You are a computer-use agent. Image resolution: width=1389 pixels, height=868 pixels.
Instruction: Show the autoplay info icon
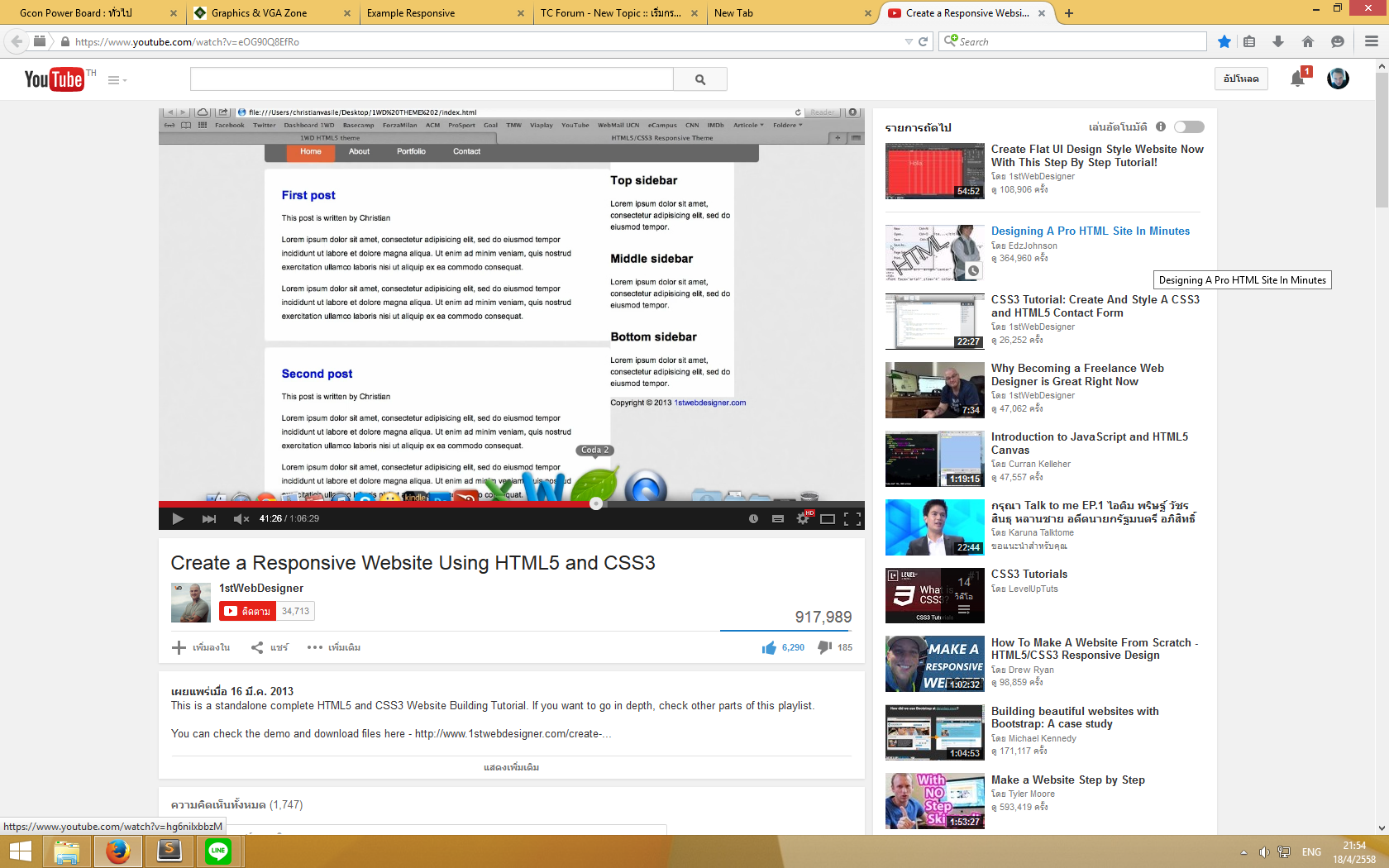[x=1161, y=126]
